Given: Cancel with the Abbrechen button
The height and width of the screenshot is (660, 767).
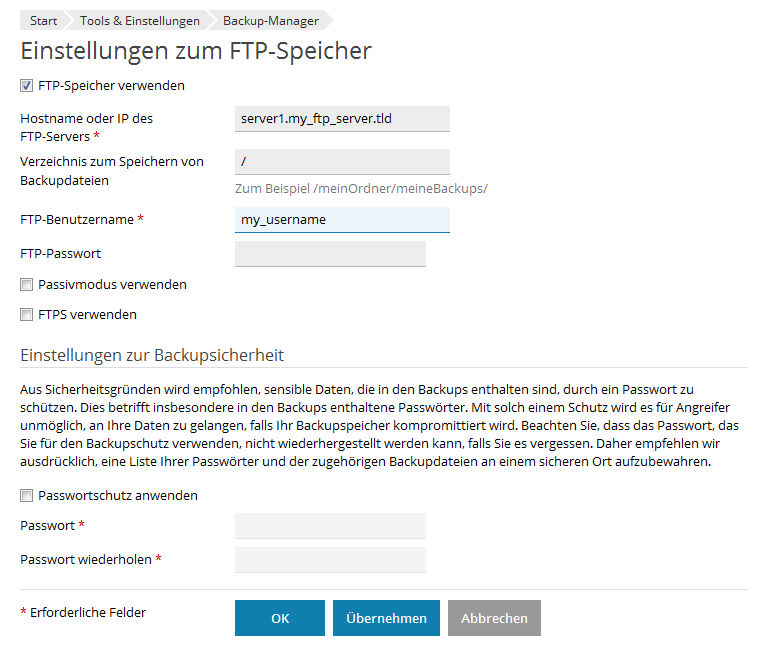Looking at the screenshot, I should coord(494,618).
